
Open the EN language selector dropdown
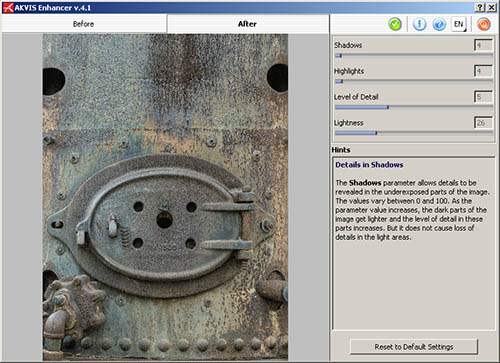tap(459, 24)
